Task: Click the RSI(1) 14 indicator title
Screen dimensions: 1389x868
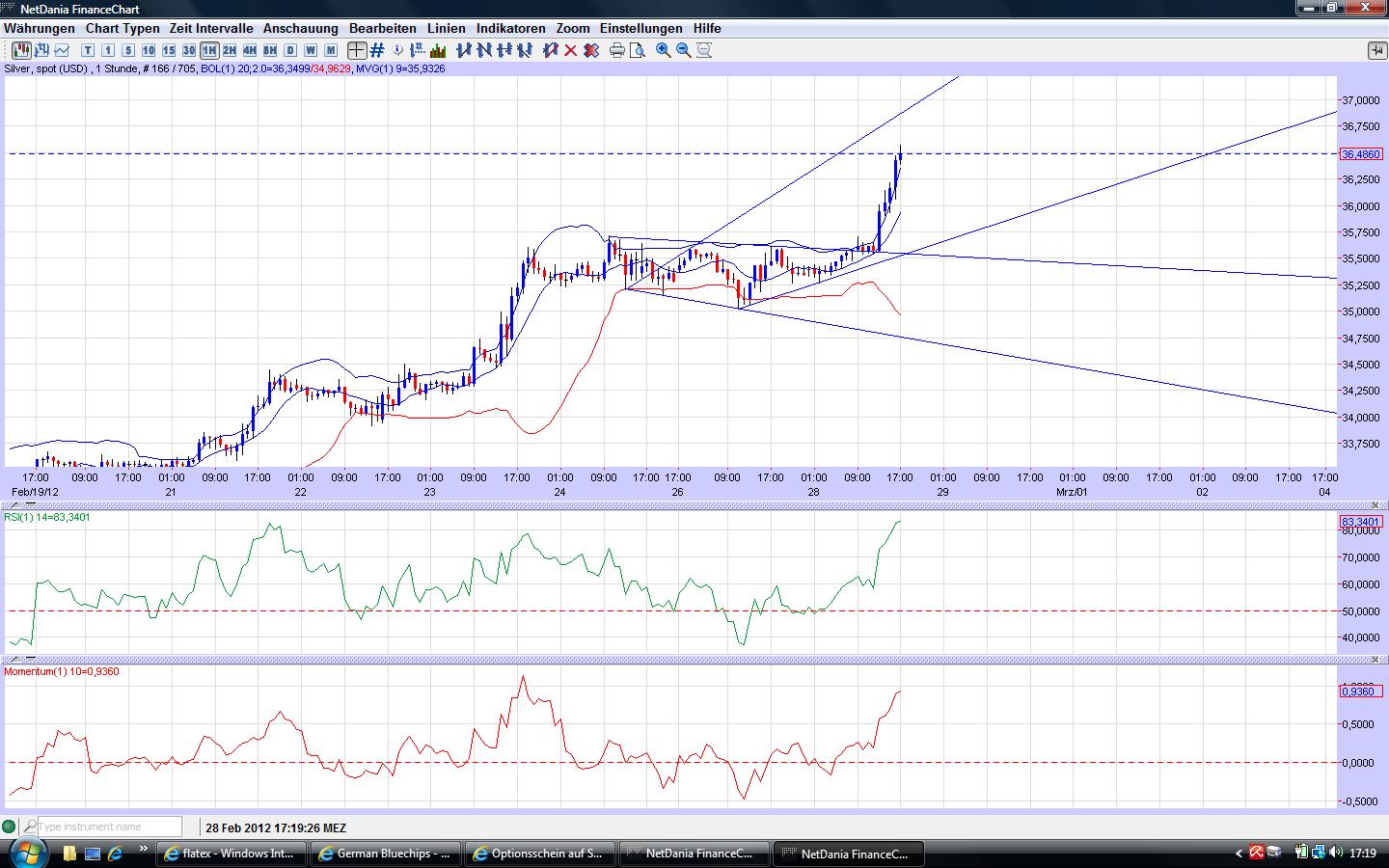Action: [x=47, y=518]
